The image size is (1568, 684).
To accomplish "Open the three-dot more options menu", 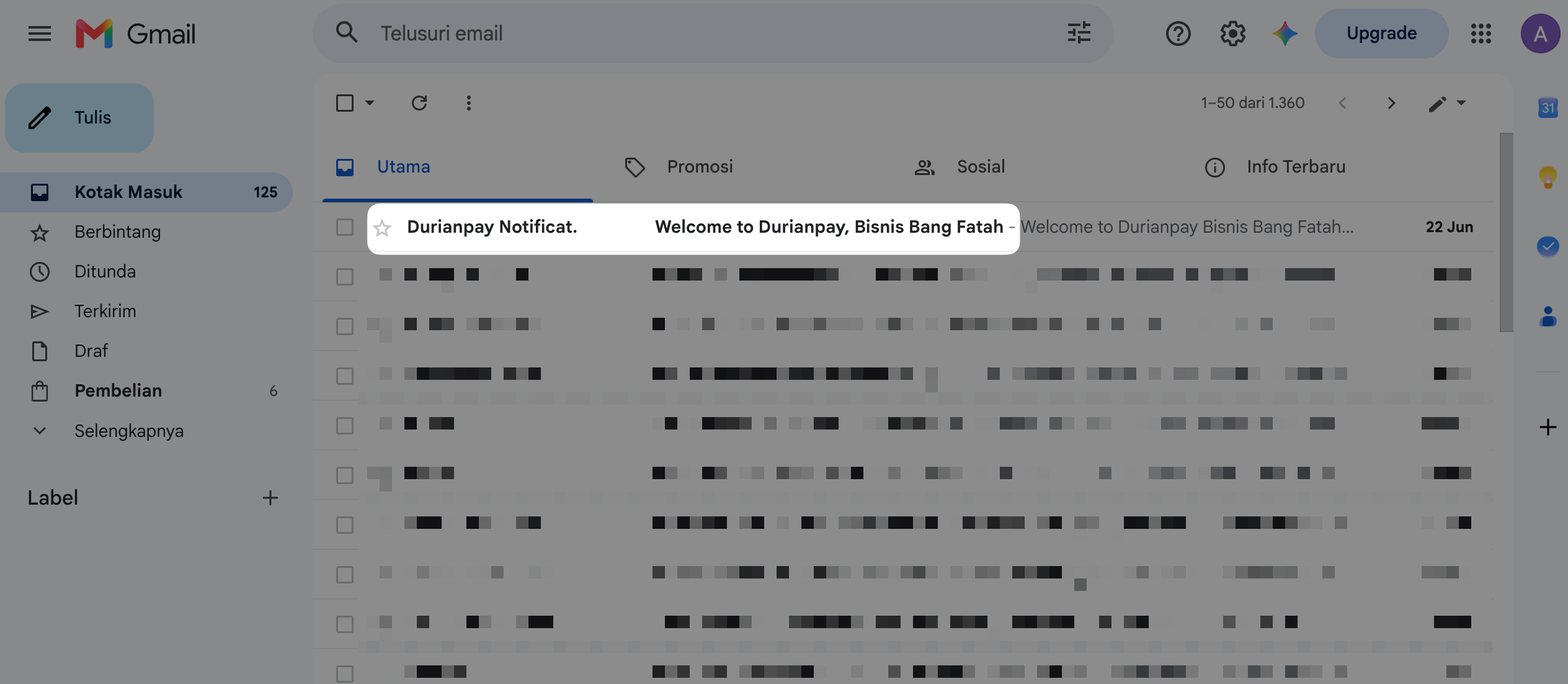I will pyautogui.click(x=469, y=103).
